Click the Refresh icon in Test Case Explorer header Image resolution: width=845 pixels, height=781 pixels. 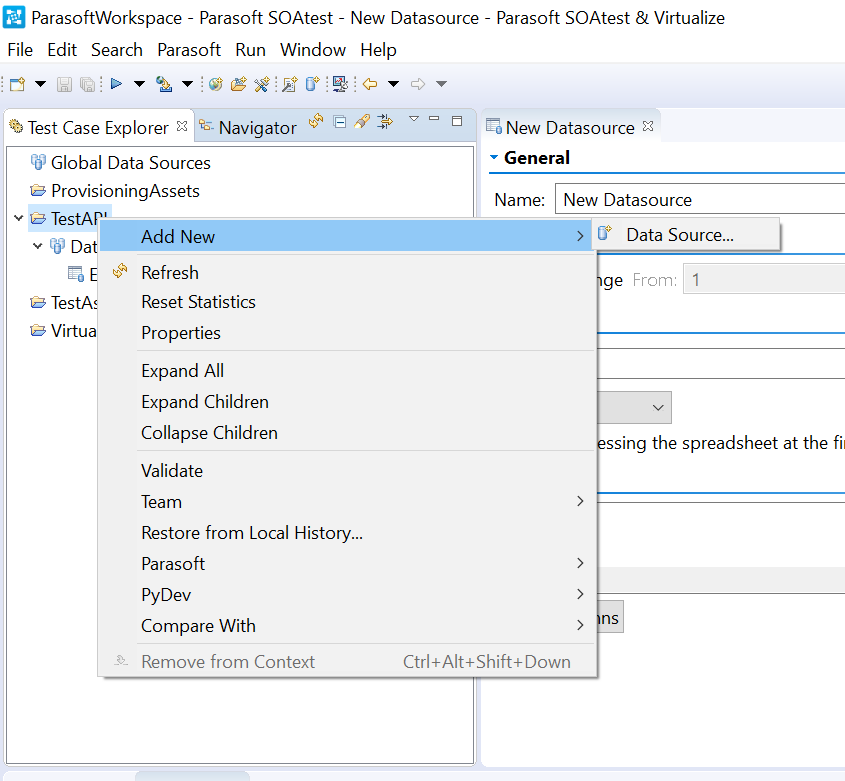(x=316, y=121)
